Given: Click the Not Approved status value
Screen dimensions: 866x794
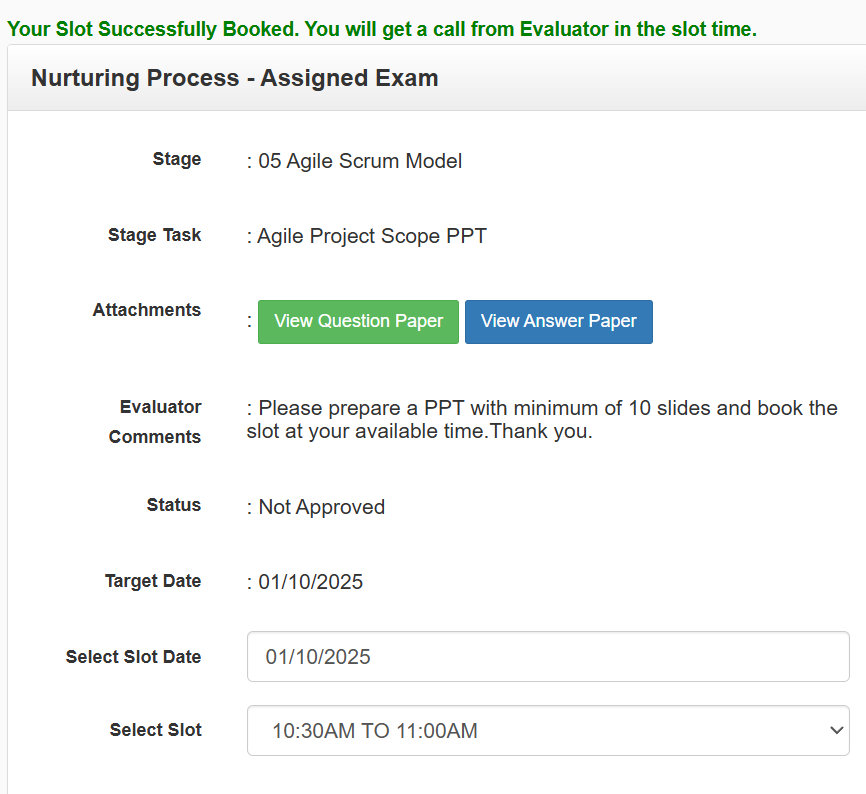Looking at the screenshot, I should point(320,507).
